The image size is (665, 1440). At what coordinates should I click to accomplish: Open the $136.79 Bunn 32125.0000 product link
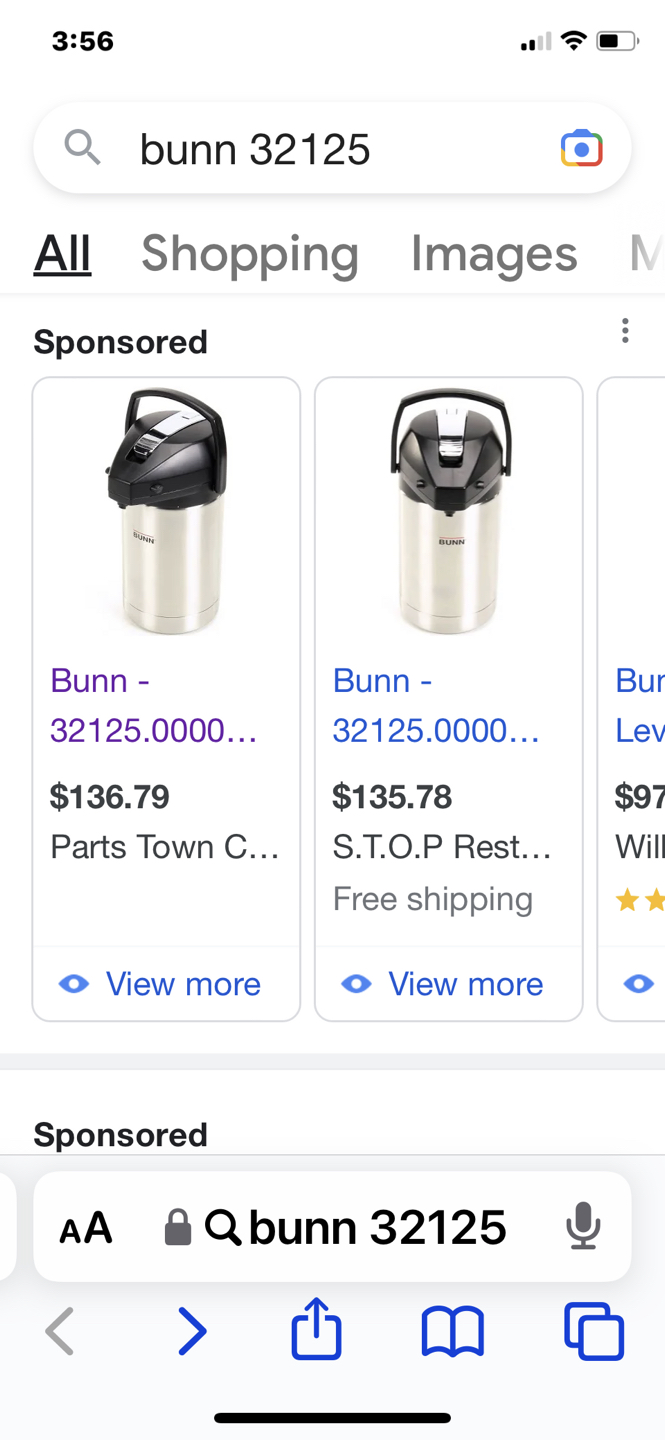point(154,705)
